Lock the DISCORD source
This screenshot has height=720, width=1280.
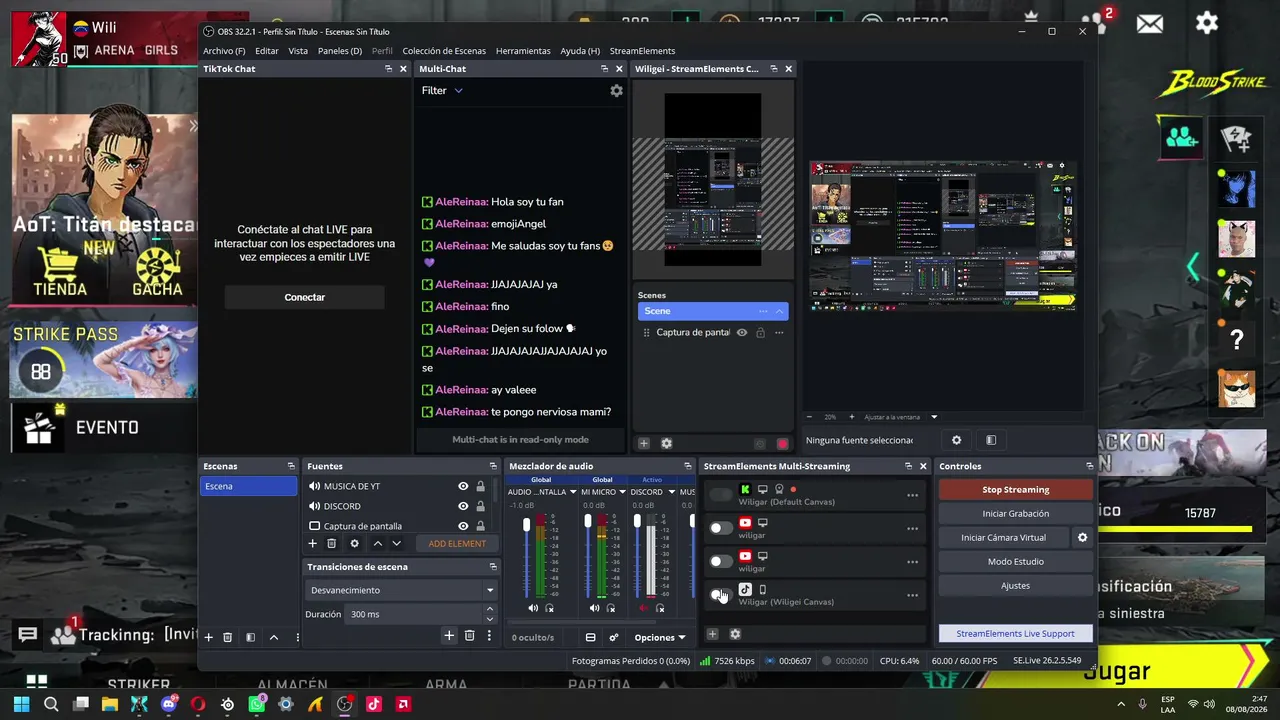coord(480,506)
